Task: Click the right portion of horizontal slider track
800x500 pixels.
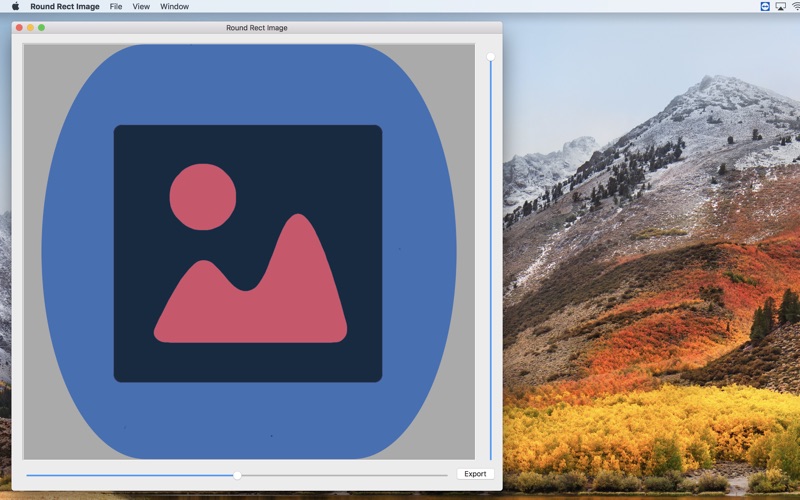Action: (x=344, y=475)
